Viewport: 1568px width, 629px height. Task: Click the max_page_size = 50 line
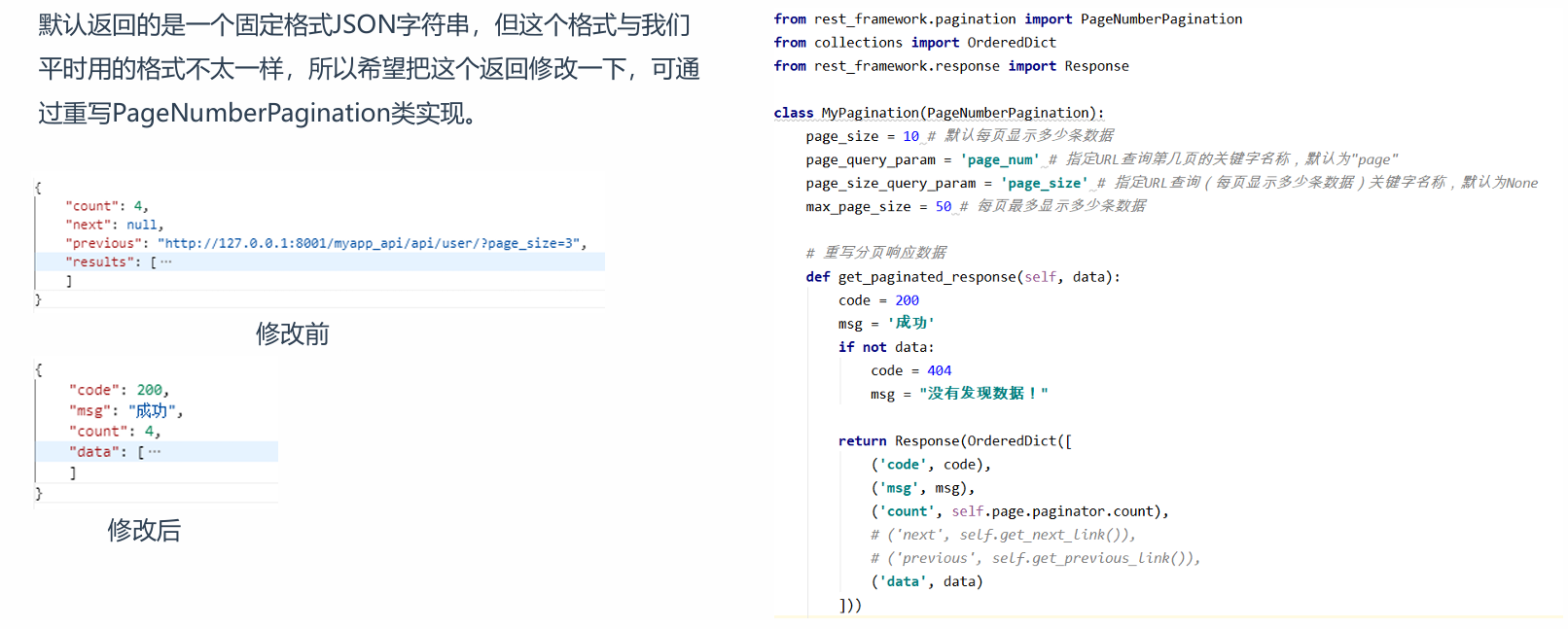[x=877, y=206]
